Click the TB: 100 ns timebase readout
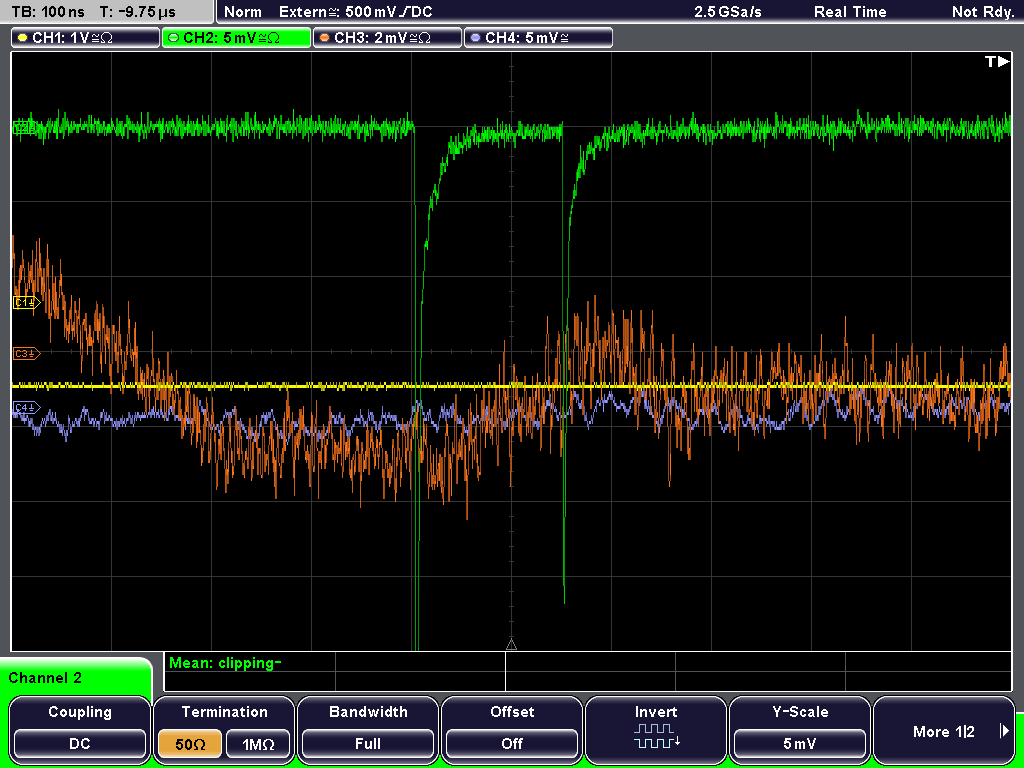This screenshot has width=1024, height=768. coord(48,12)
